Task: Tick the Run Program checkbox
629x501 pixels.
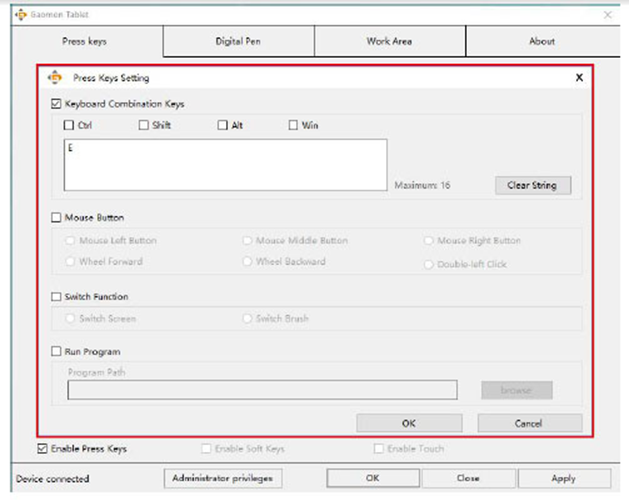Action: pos(56,352)
